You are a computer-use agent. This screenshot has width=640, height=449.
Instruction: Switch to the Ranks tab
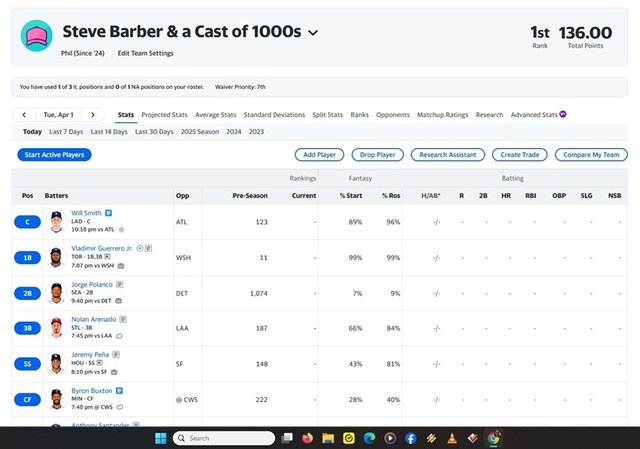coord(359,115)
